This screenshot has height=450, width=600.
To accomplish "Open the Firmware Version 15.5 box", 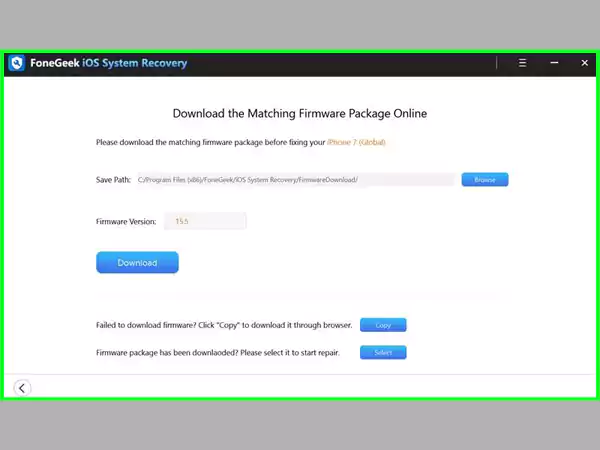I will click(205, 221).
